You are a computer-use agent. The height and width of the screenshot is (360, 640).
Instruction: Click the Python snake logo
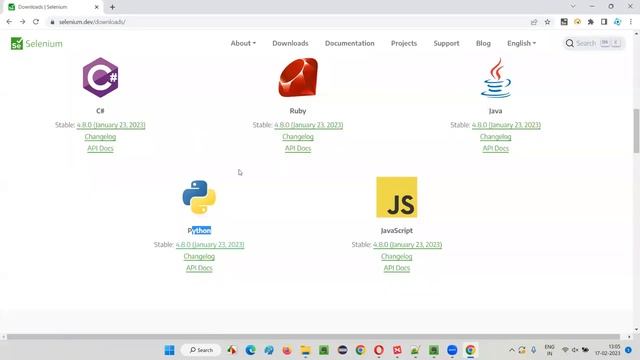199,197
